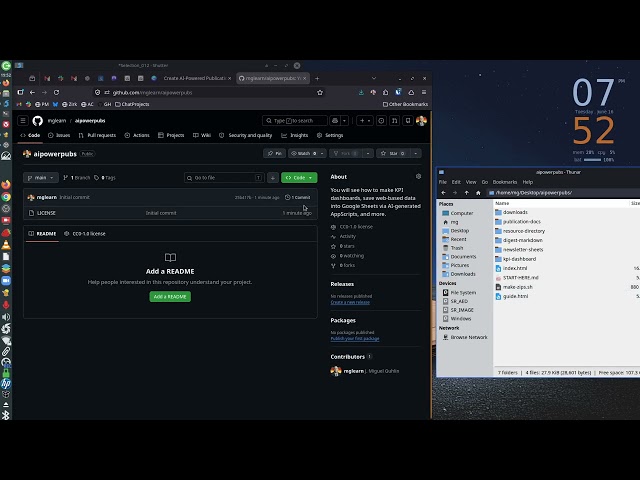The height and width of the screenshot is (480, 640).
Task: Open notifications inbox icon in header
Action: (408, 120)
